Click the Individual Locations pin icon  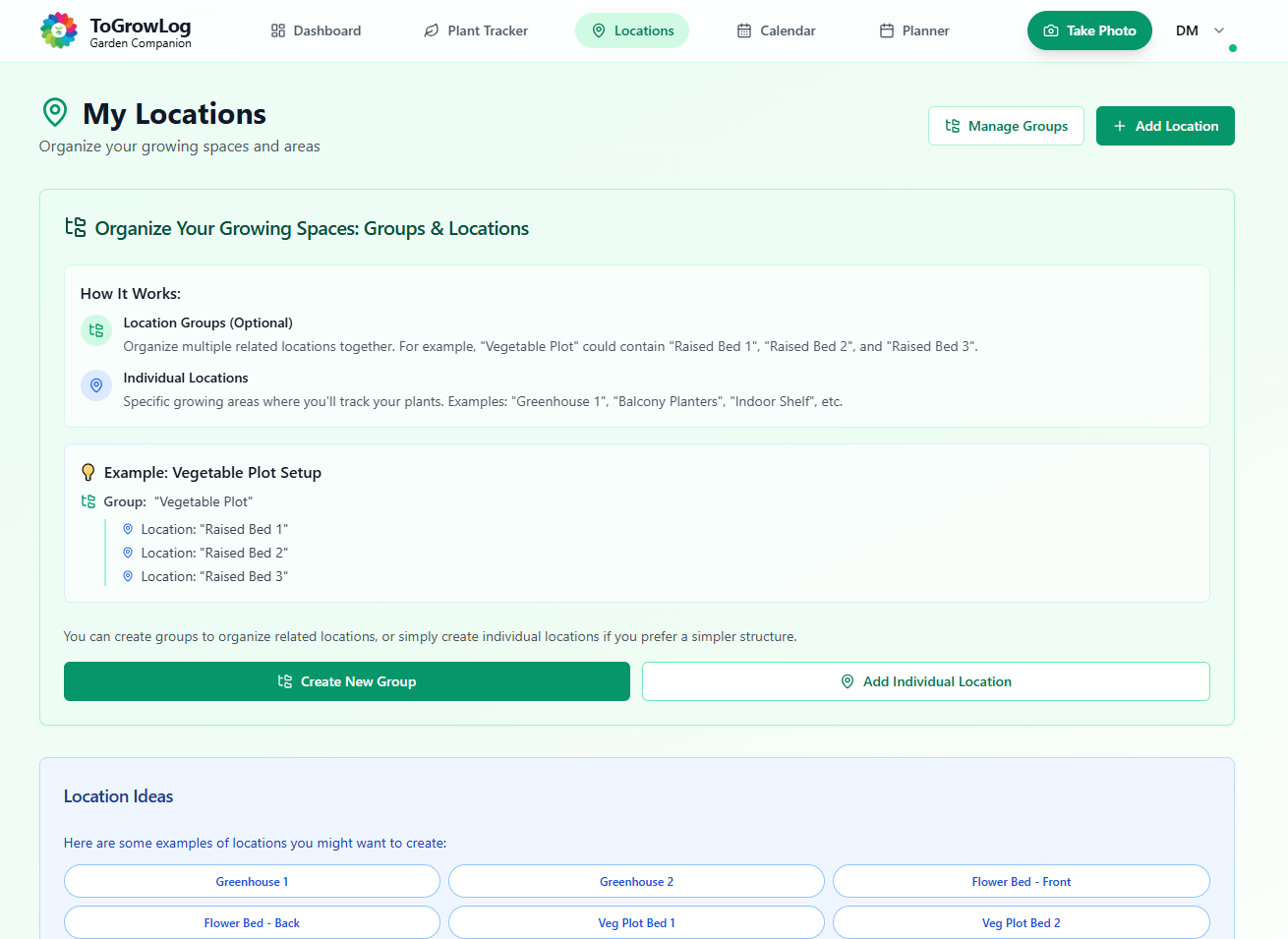tap(96, 385)
